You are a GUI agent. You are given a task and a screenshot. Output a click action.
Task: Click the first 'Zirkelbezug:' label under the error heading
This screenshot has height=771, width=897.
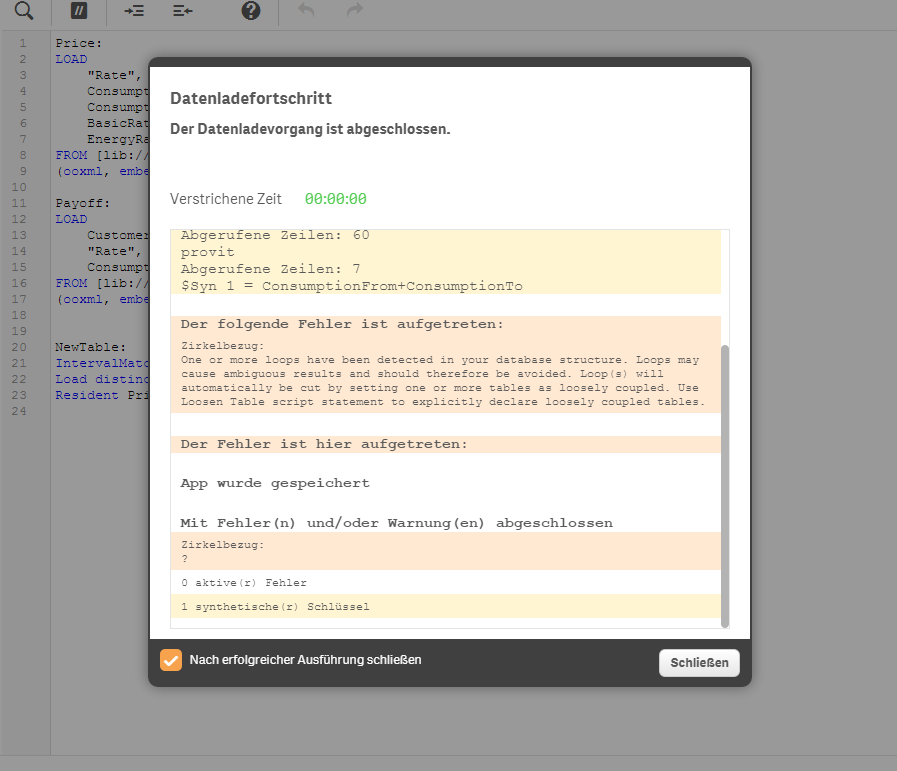tap(223, 346)
